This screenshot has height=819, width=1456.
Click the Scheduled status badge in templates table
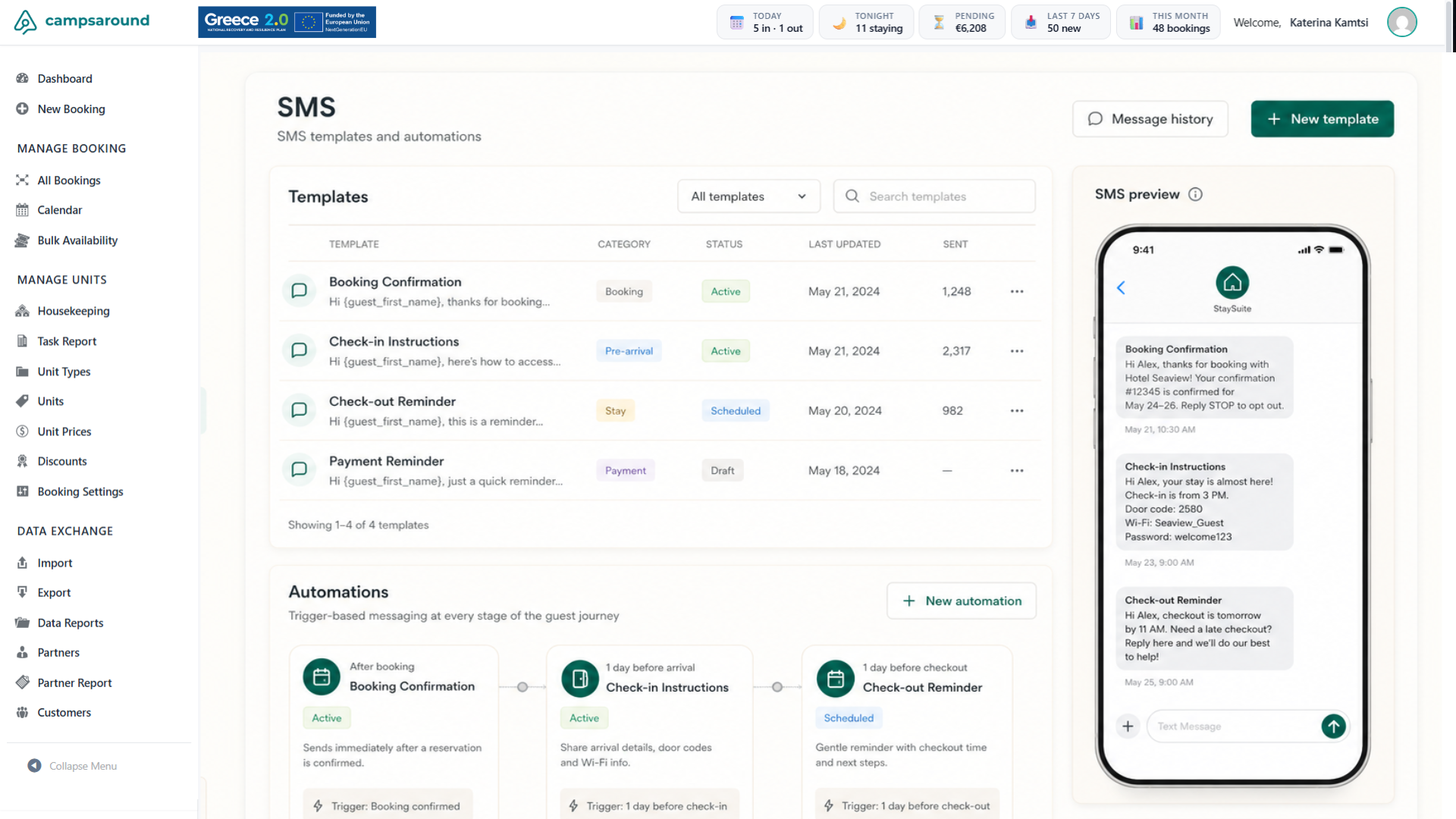pyautogui.click(x=735, y=411)
